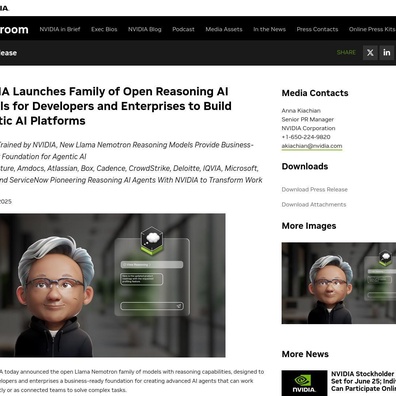
Task: Open NVIDIA logo news thumbnail
Action: pyautogui.click(x=304, y=383)
